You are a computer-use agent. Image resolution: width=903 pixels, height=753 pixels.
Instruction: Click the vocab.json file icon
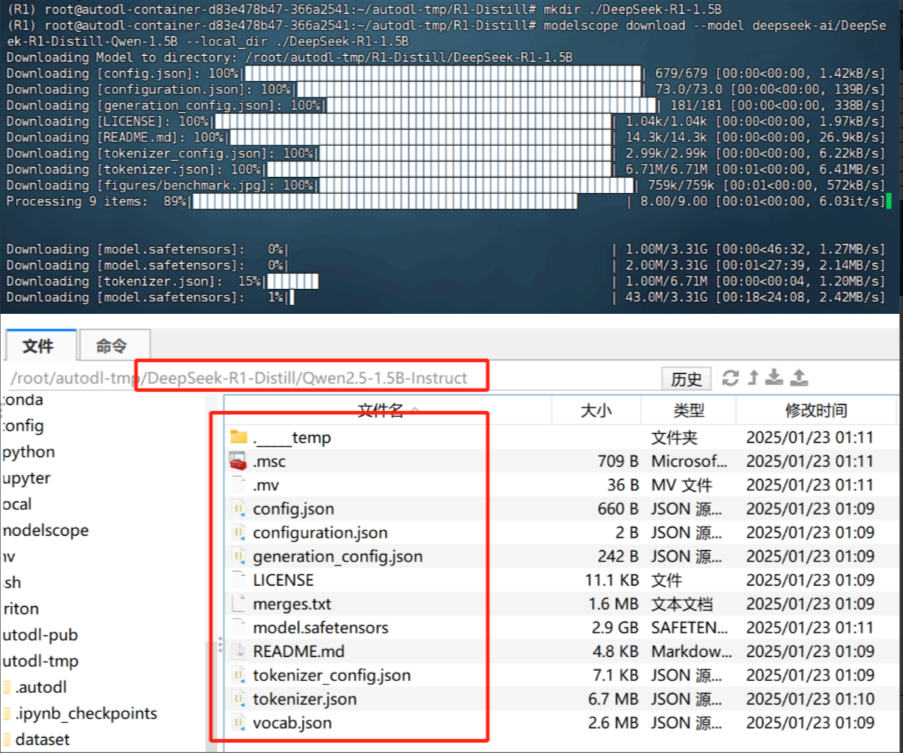tap(238, 722)
